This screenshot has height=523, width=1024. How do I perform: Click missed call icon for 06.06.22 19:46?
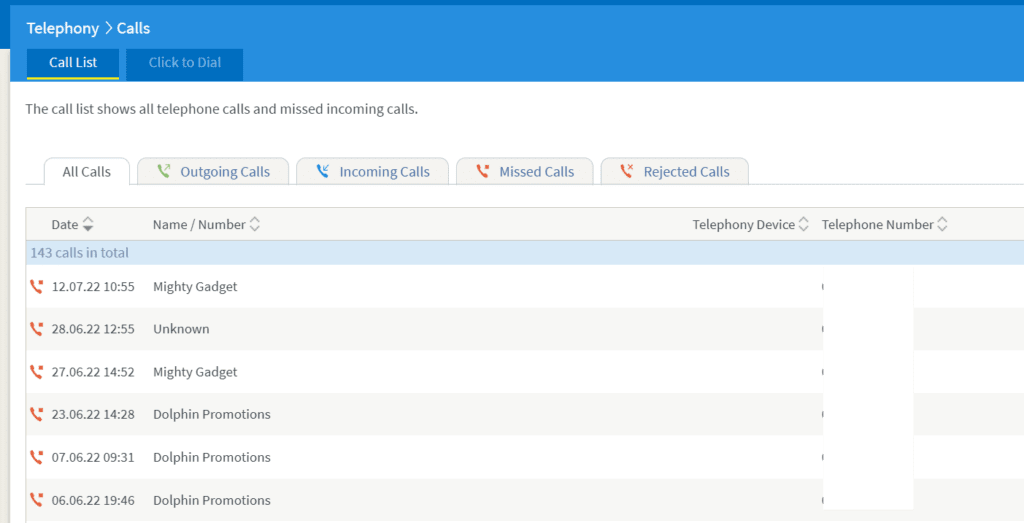37,500
